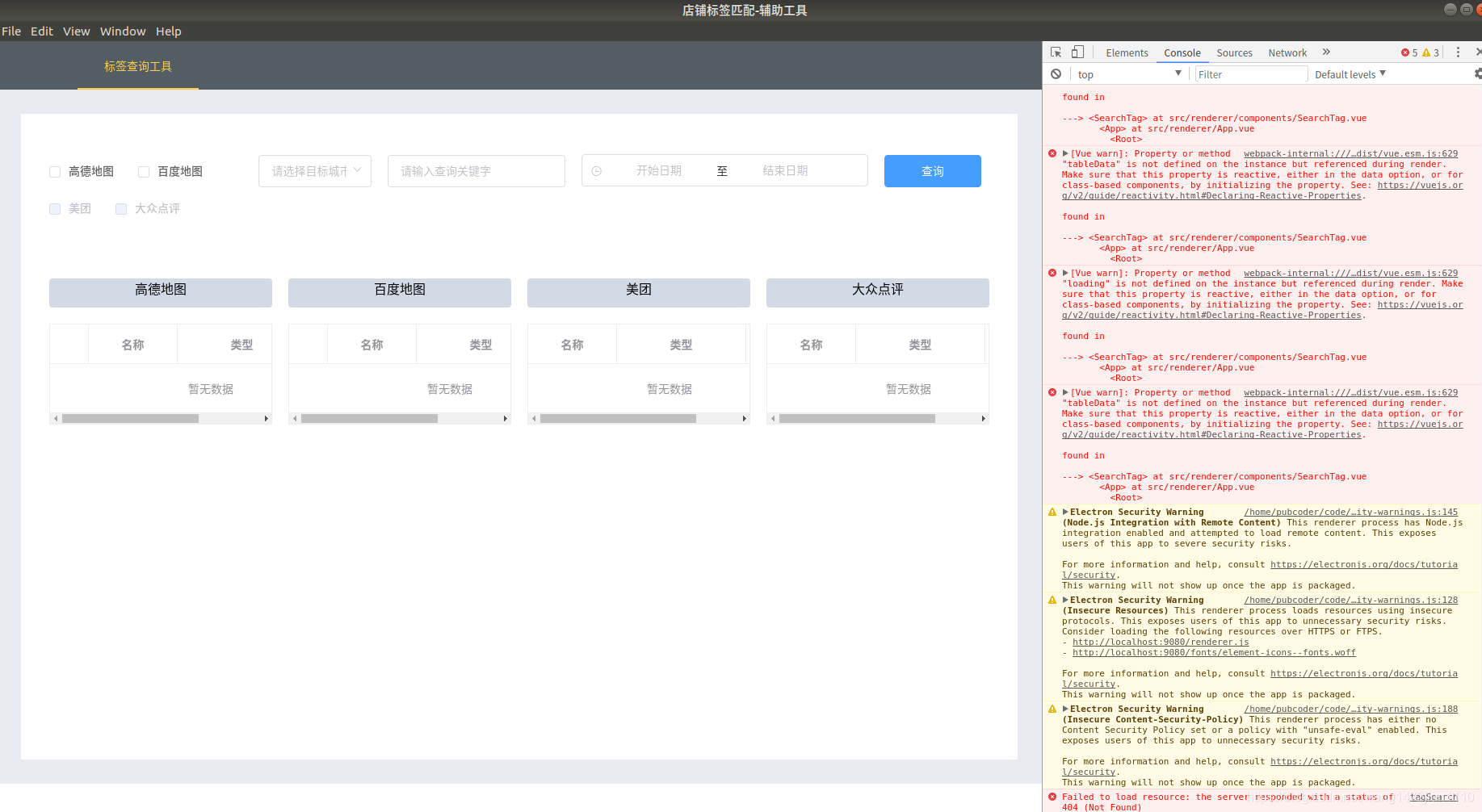Expand the Insecure Resources security warning
The width and height of the screenshot is (1482, 812).
[x=1065, y=600]
